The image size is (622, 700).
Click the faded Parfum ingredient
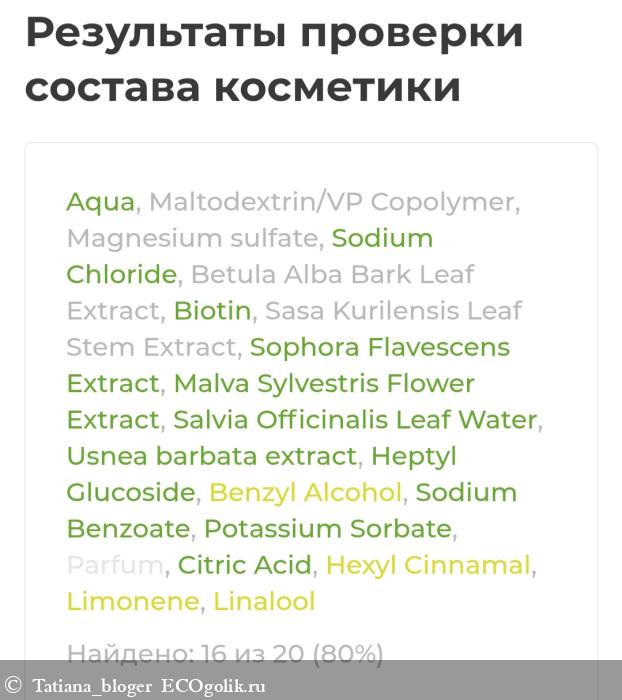115,565
